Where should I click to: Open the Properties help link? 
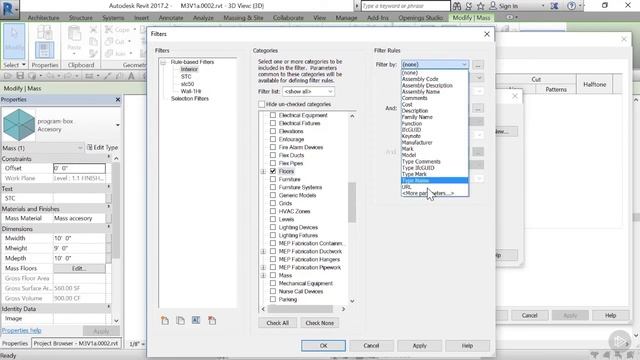pos(21,331)
